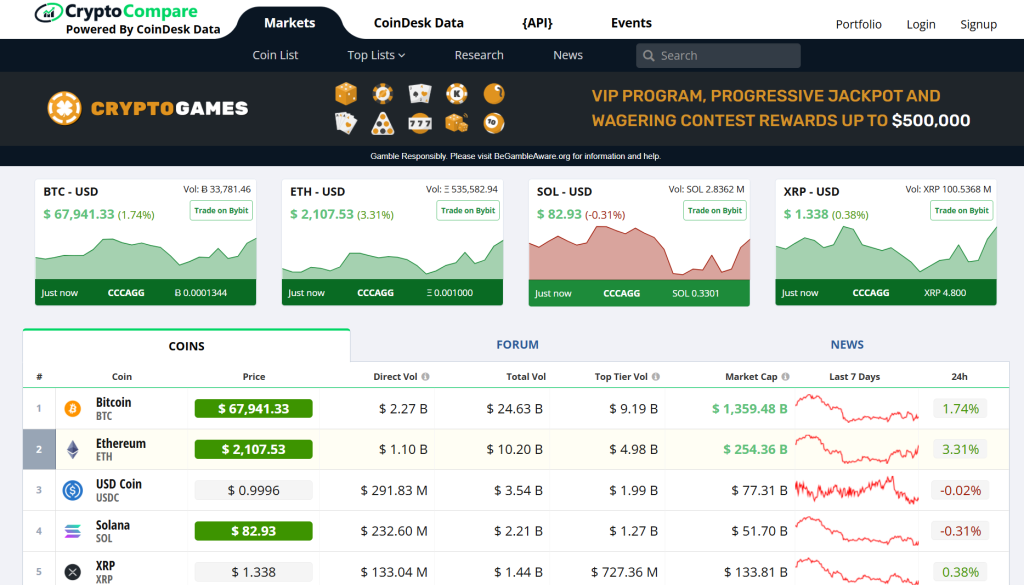Click the Search input field

point(725,56)
